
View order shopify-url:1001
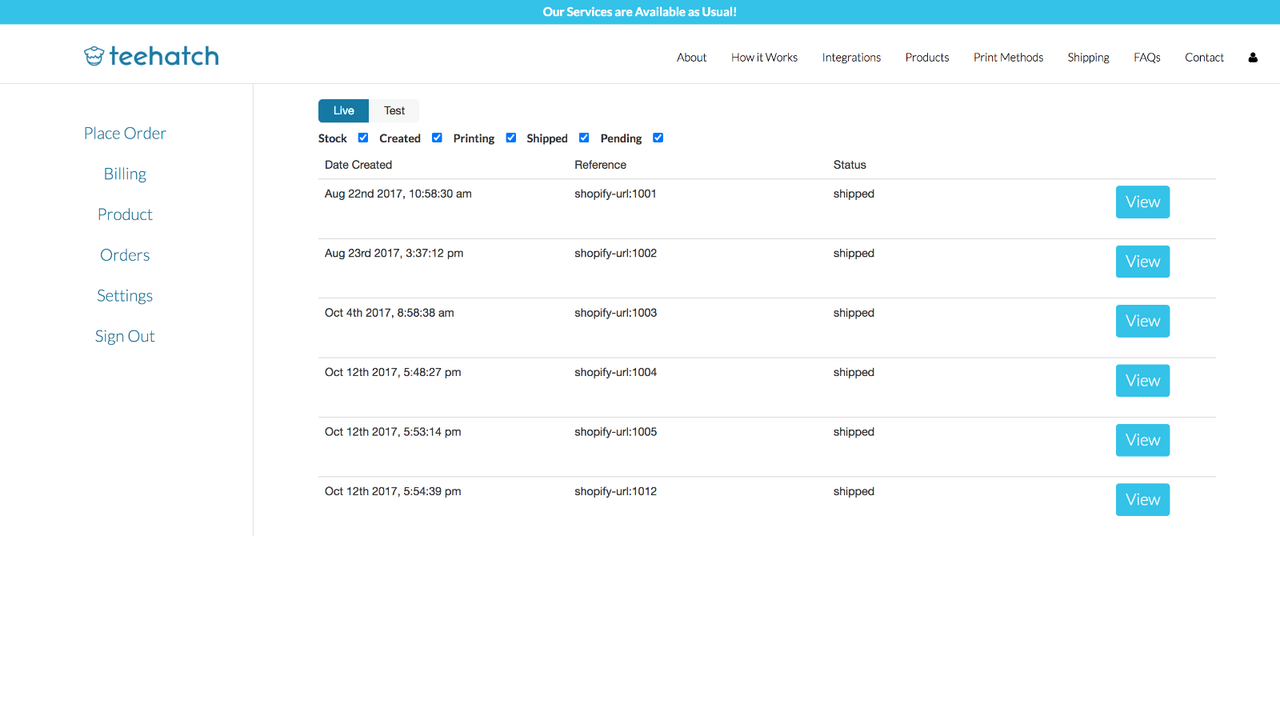(1142, 201)
